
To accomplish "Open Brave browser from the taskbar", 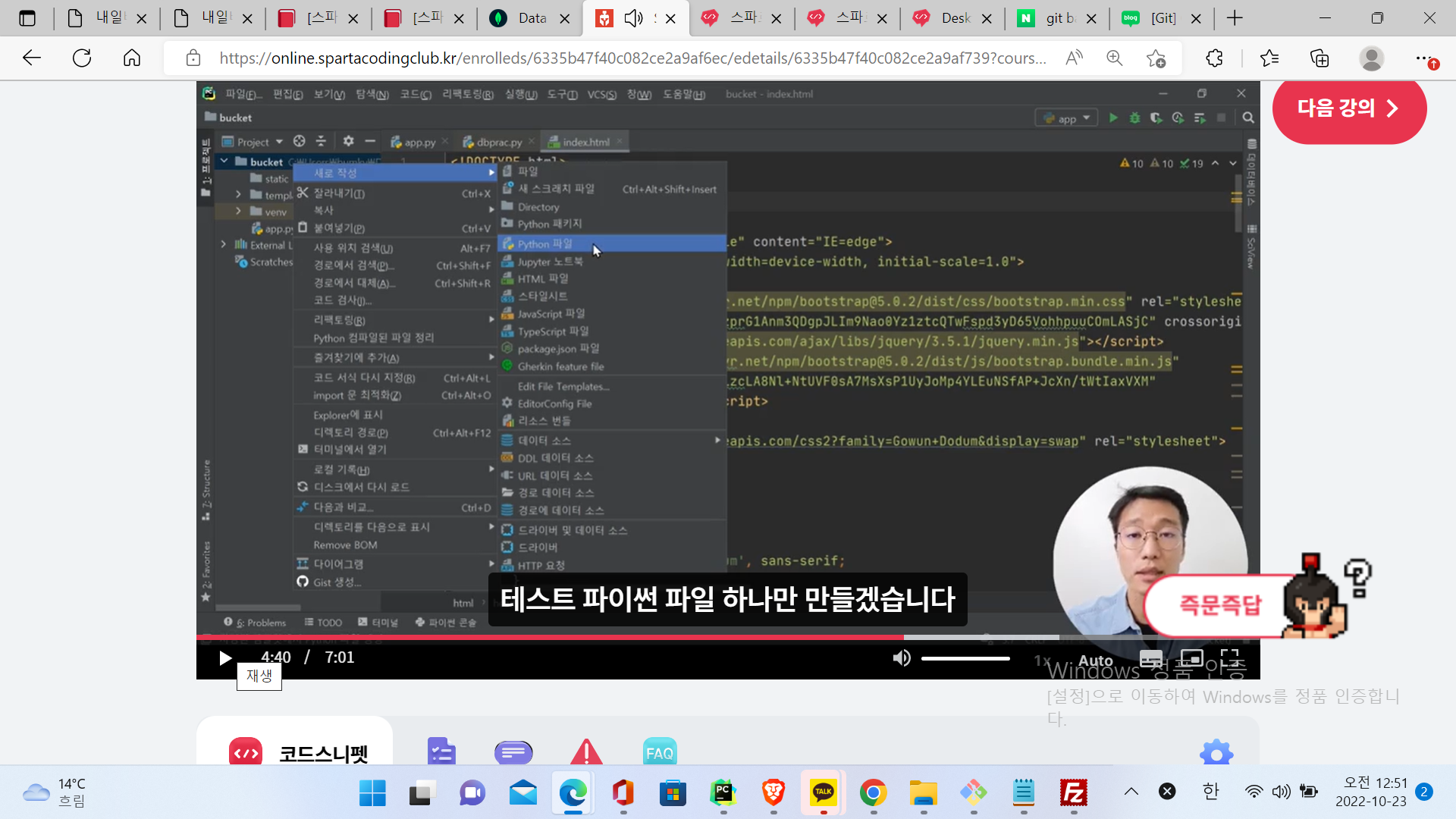I will 773,793.
